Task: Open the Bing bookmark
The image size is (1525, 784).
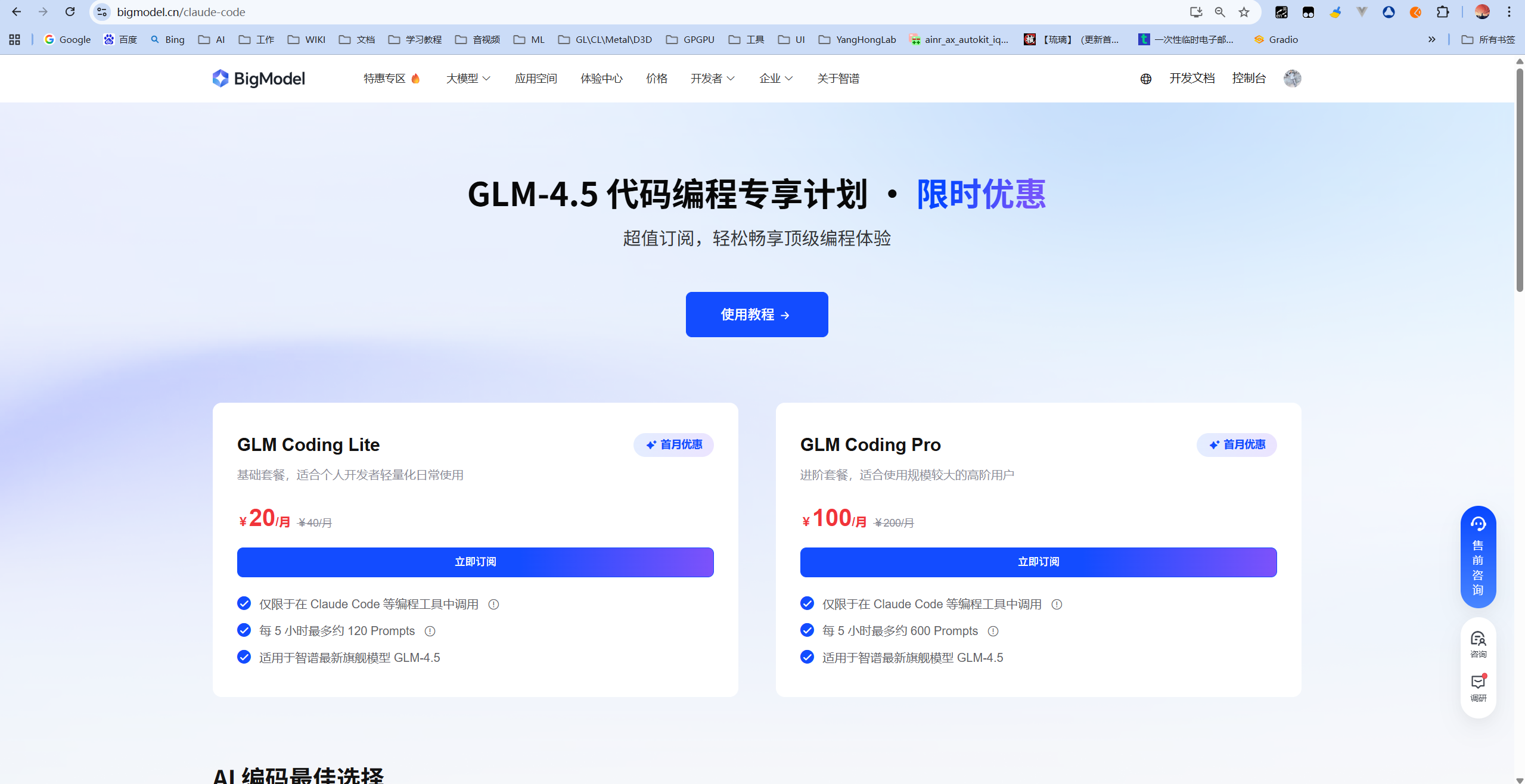Action: pyautogui.click(x=167, y=39)
